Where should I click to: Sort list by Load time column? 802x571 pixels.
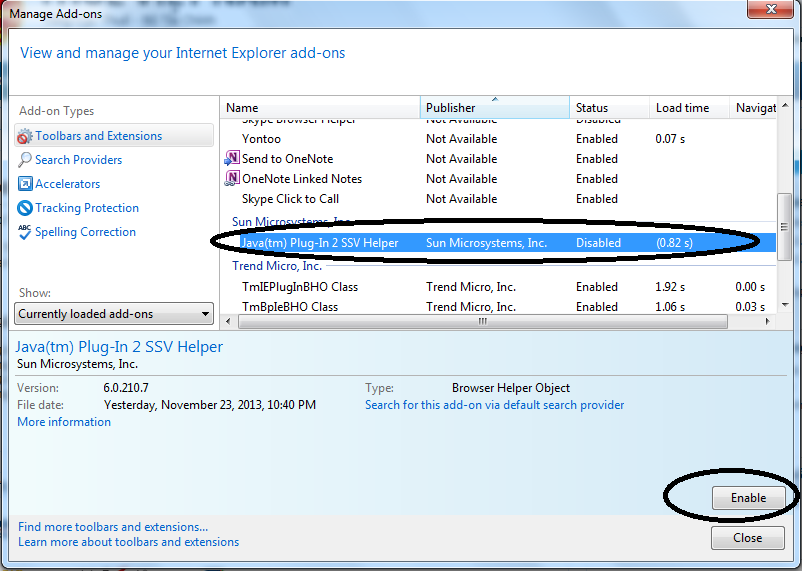pyautogui.click(x=689, y=107)
